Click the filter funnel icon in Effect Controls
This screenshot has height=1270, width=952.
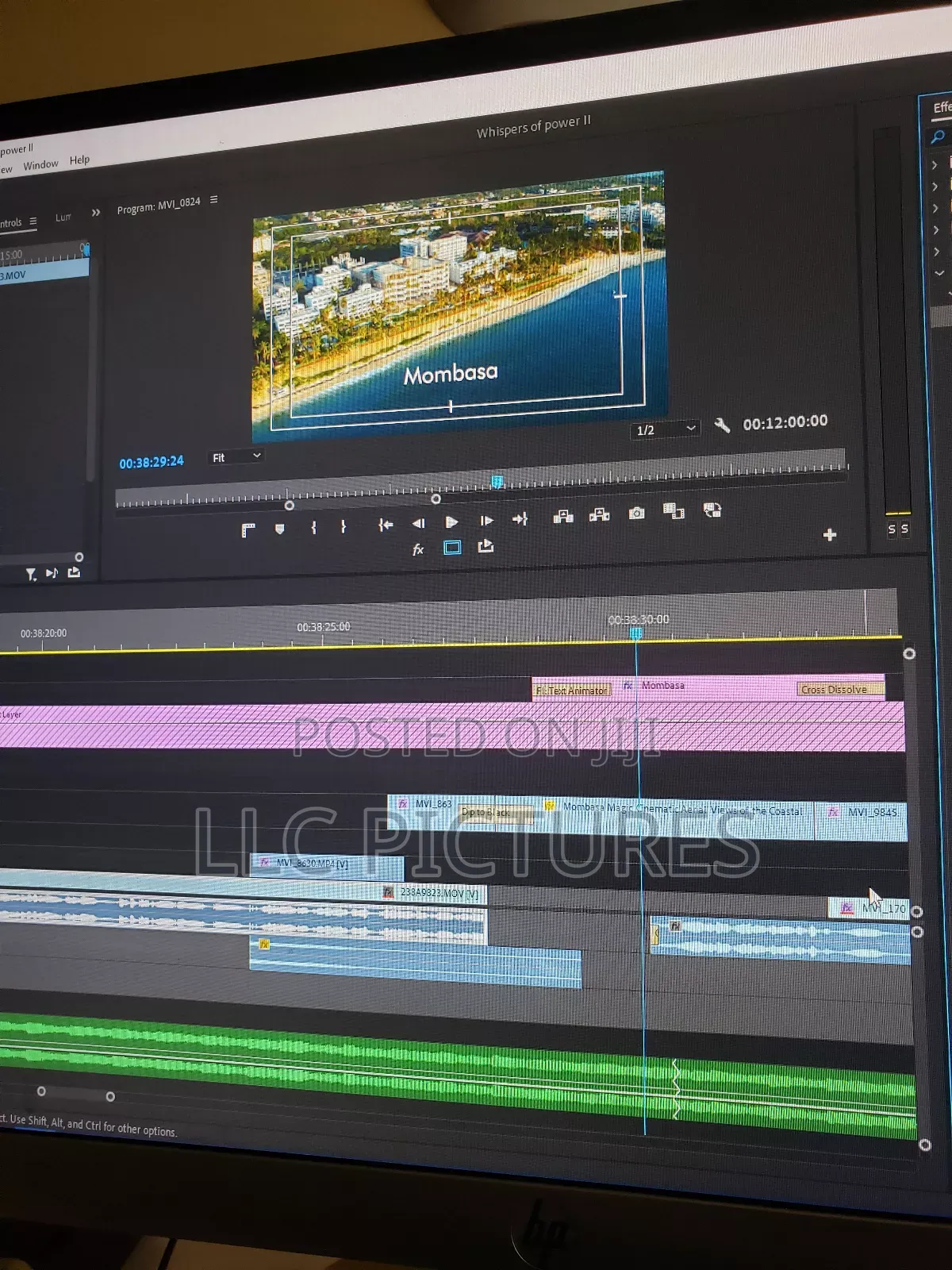click(30, 574)
